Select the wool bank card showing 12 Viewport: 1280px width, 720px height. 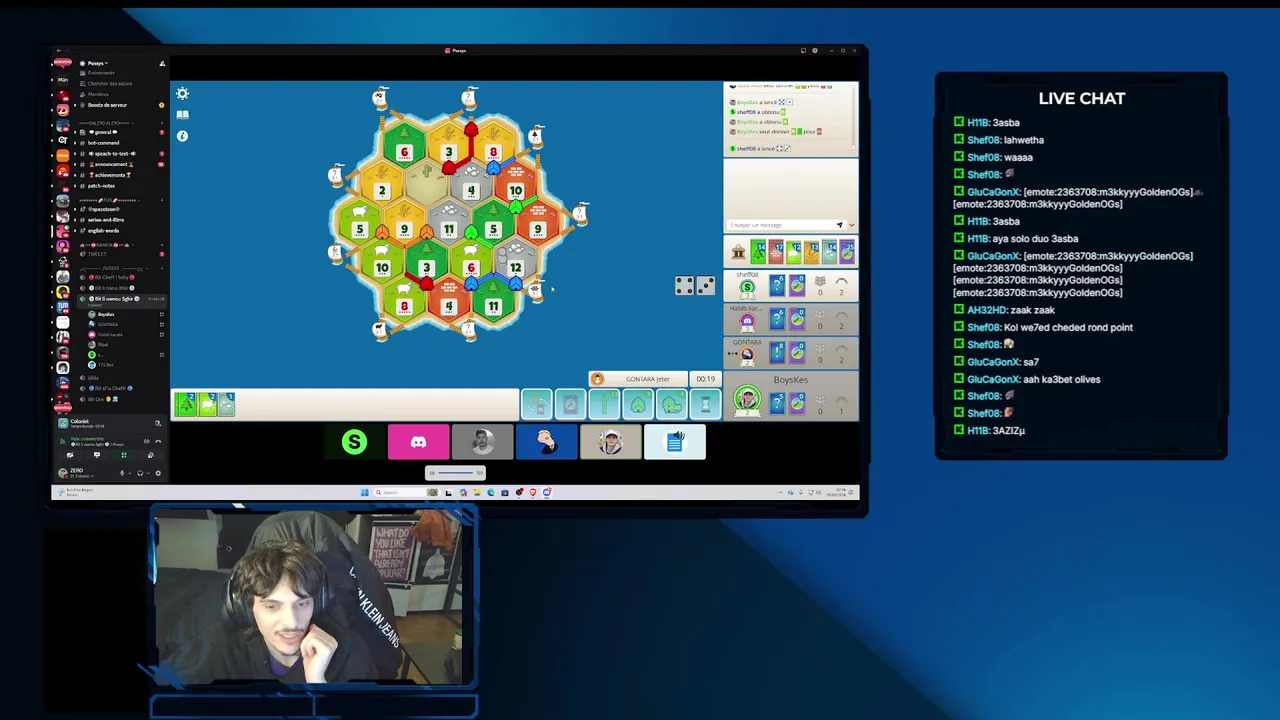tap(795, 252)
